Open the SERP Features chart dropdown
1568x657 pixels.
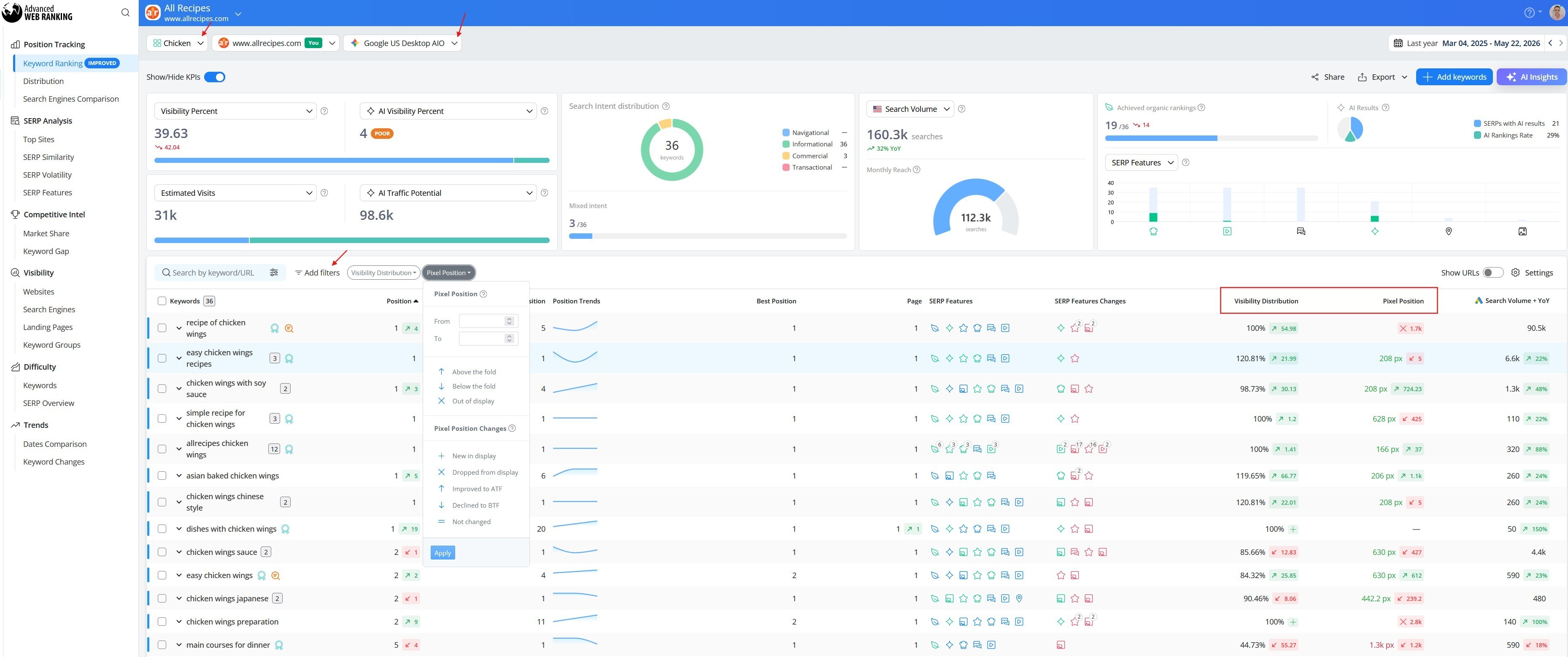click(1142, 162)
